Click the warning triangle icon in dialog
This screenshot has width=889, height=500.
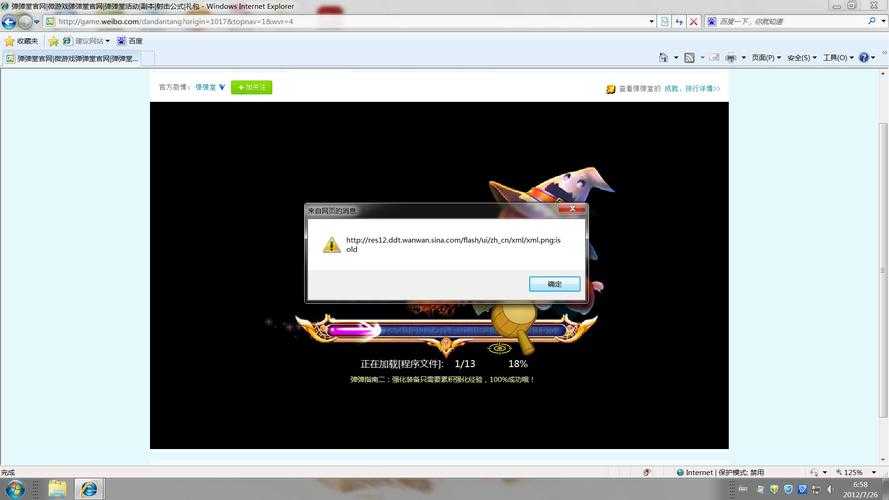(x=332, y=245)
